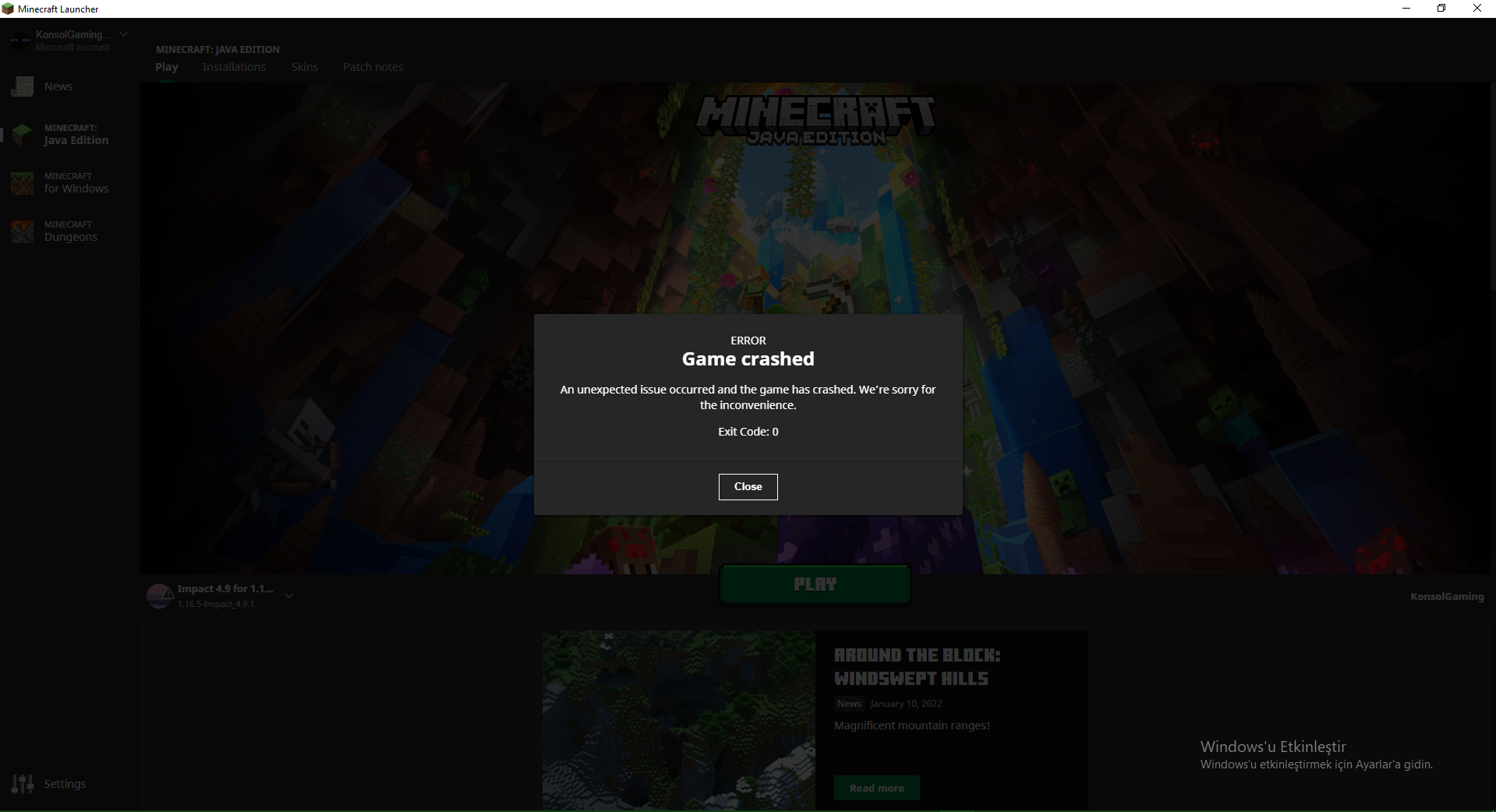Select the Patch notes tab
Viewport: 1496px width, 812px height.
click(x=373, y=67)
